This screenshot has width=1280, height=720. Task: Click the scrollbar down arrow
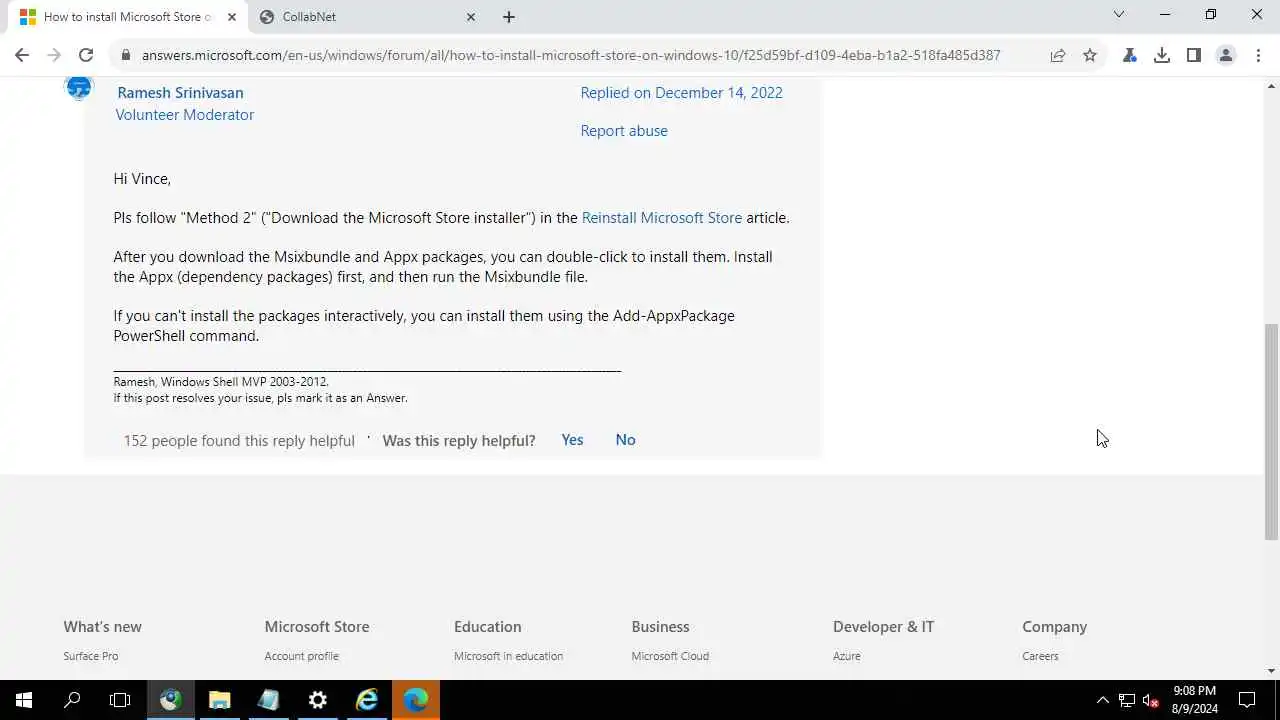tap(1271, 671)
